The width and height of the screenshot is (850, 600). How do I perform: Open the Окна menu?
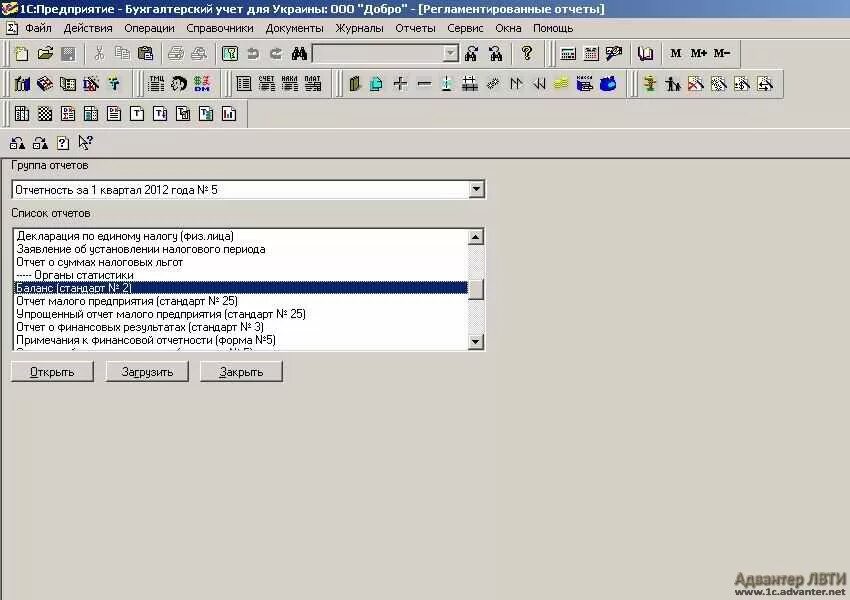coord(508,28)
